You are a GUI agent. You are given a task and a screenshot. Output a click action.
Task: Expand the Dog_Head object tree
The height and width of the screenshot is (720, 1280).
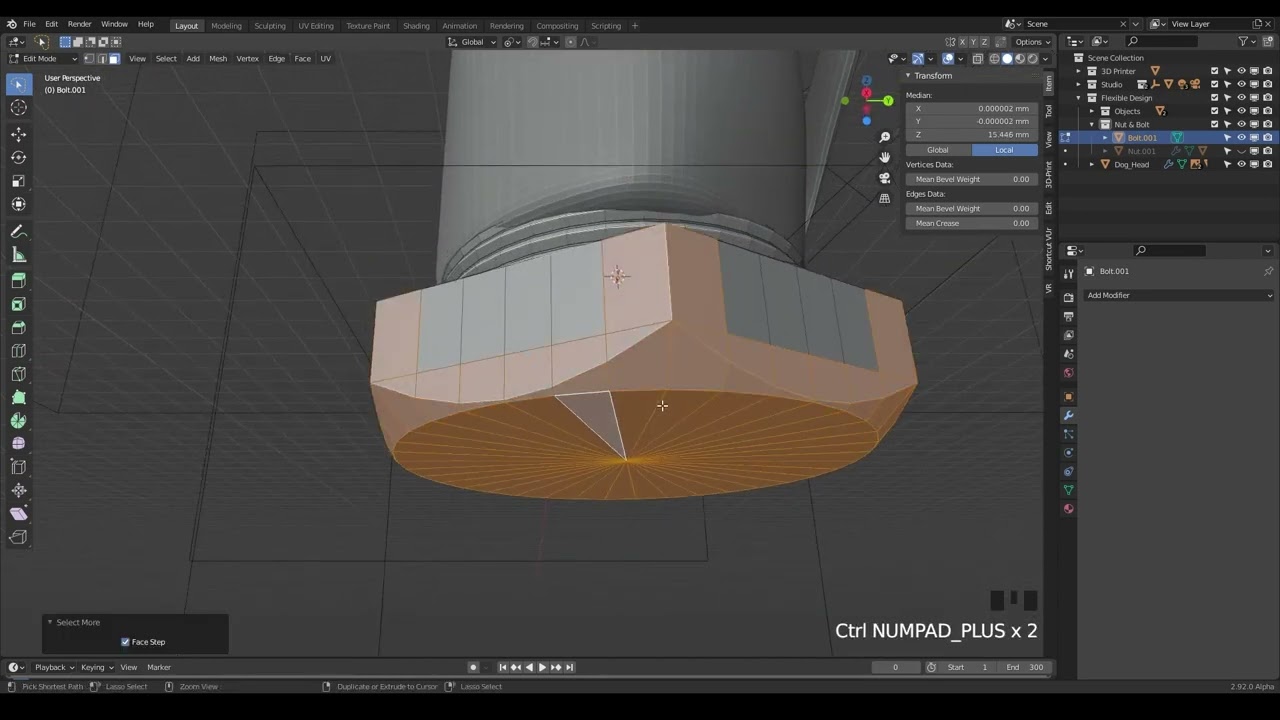tap(1092, 164)
